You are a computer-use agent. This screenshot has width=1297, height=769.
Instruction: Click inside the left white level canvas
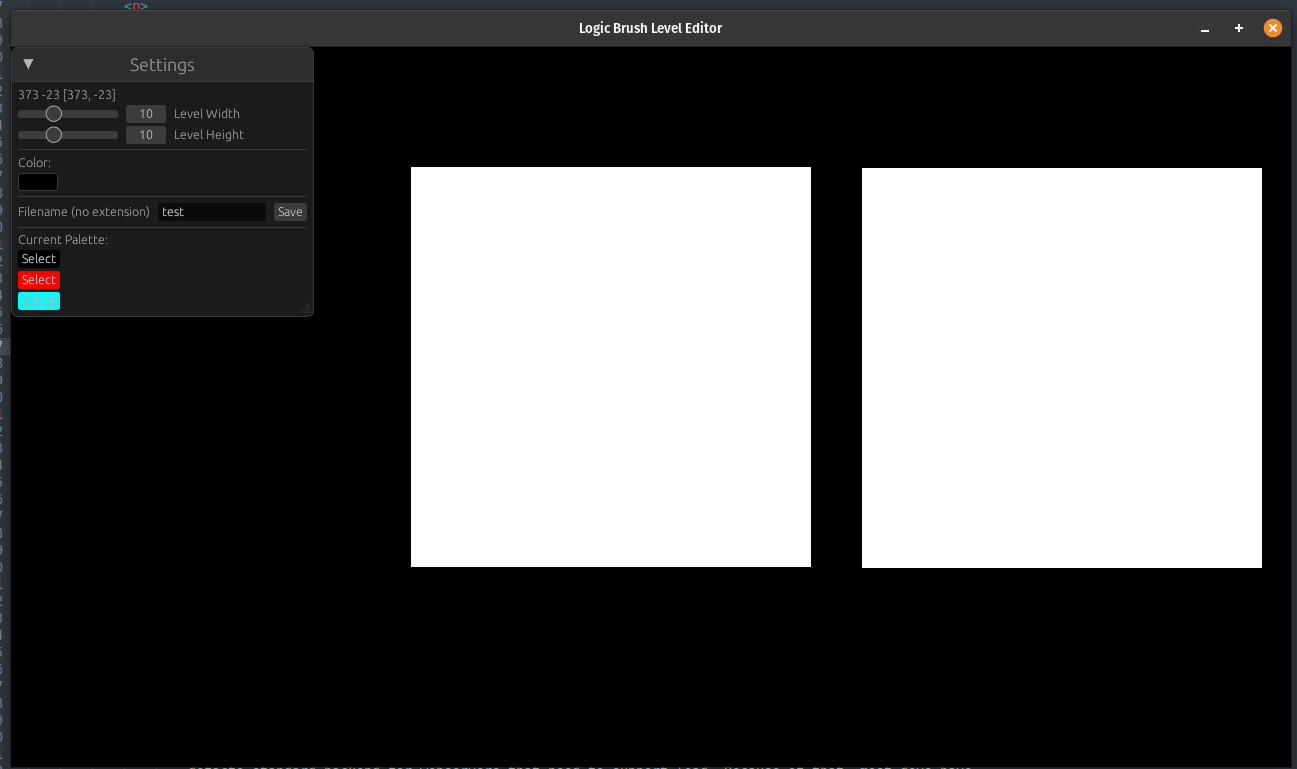(x=610, y=367)
